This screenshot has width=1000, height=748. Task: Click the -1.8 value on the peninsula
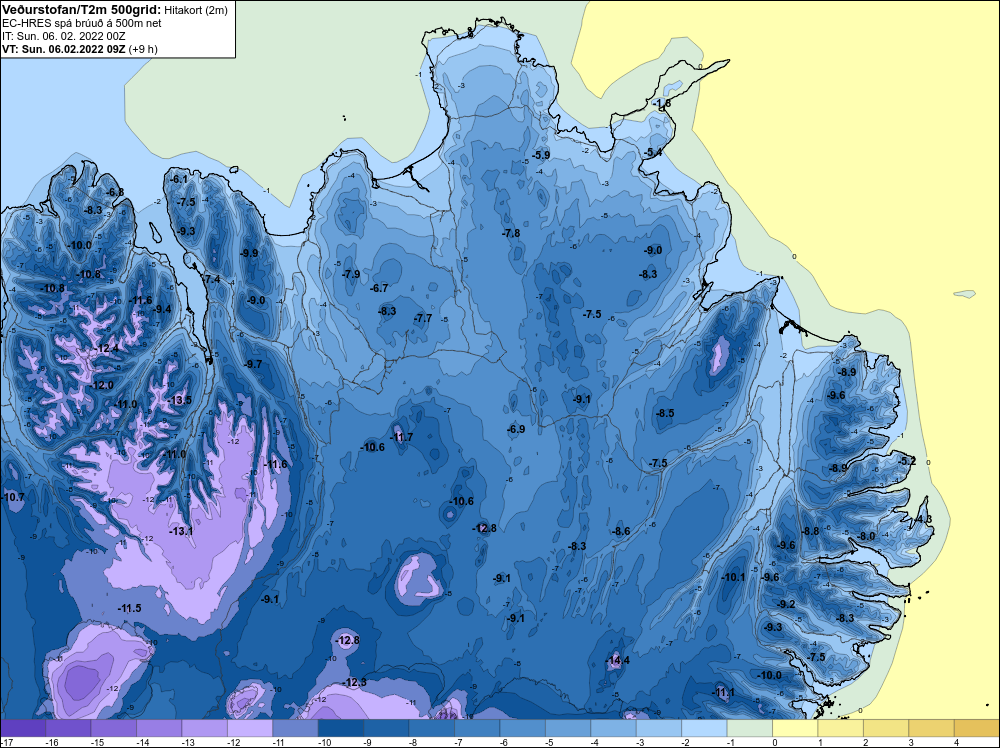662,103
